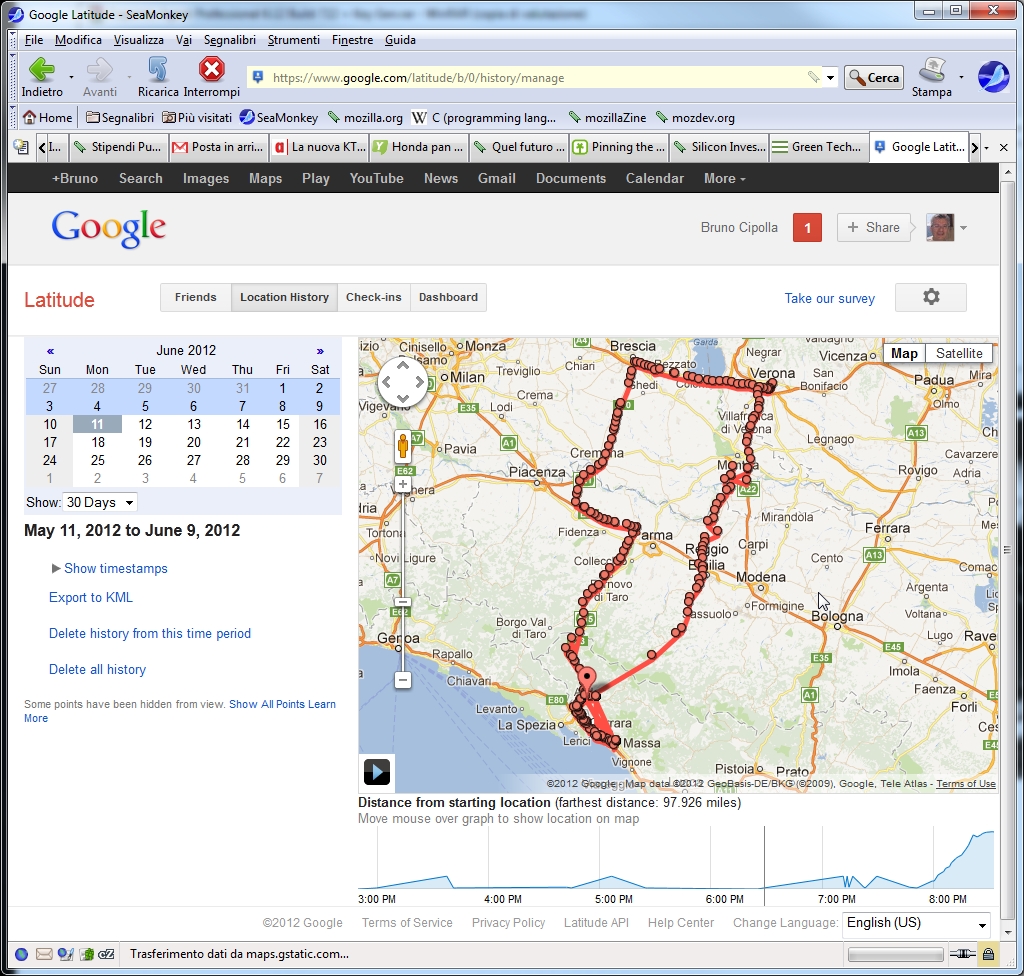The image size is (1024, 976).
Task: Click Delete history from this time period
Action: (x=150, y=633)
